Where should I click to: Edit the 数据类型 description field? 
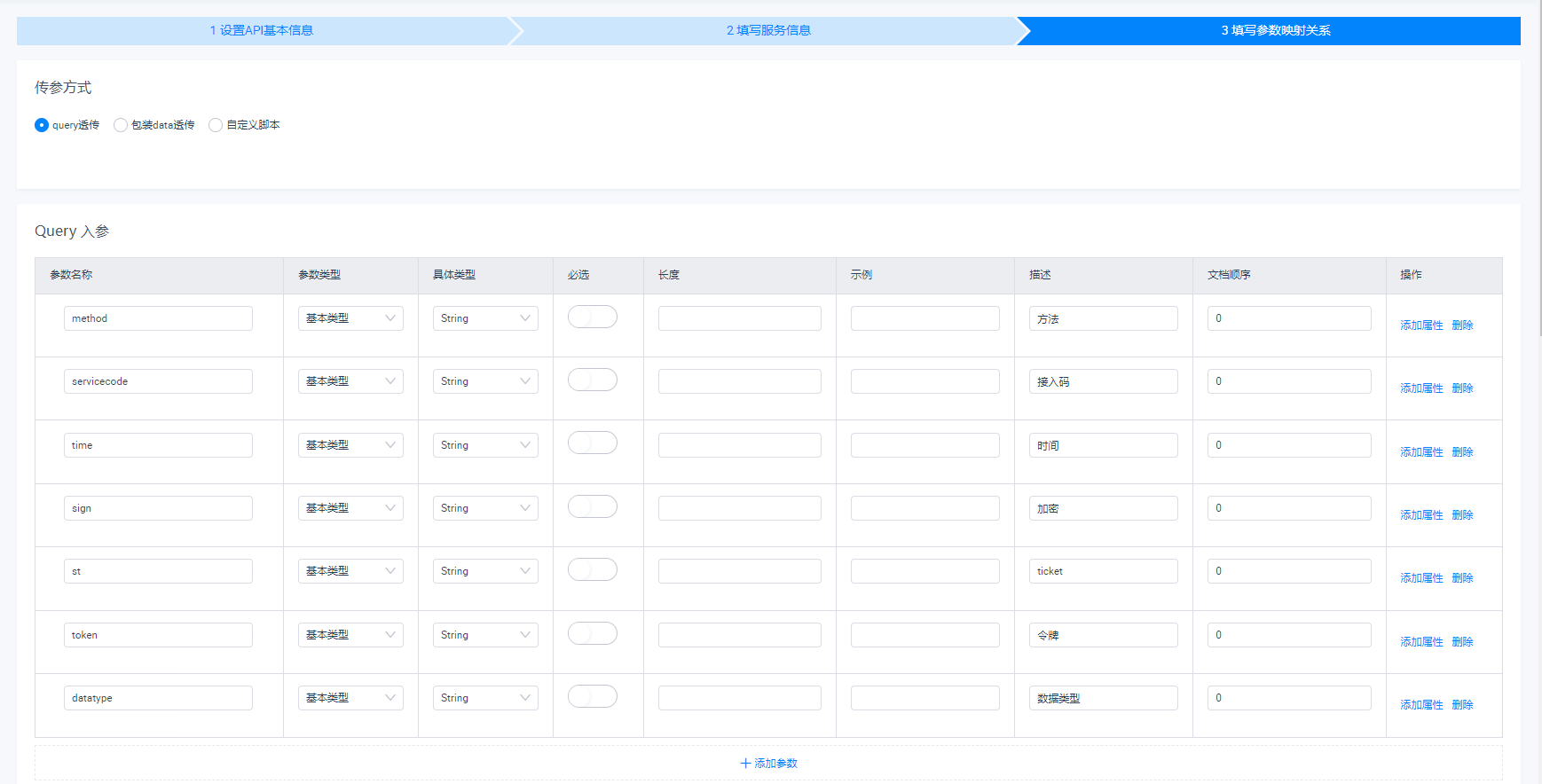1104,698
